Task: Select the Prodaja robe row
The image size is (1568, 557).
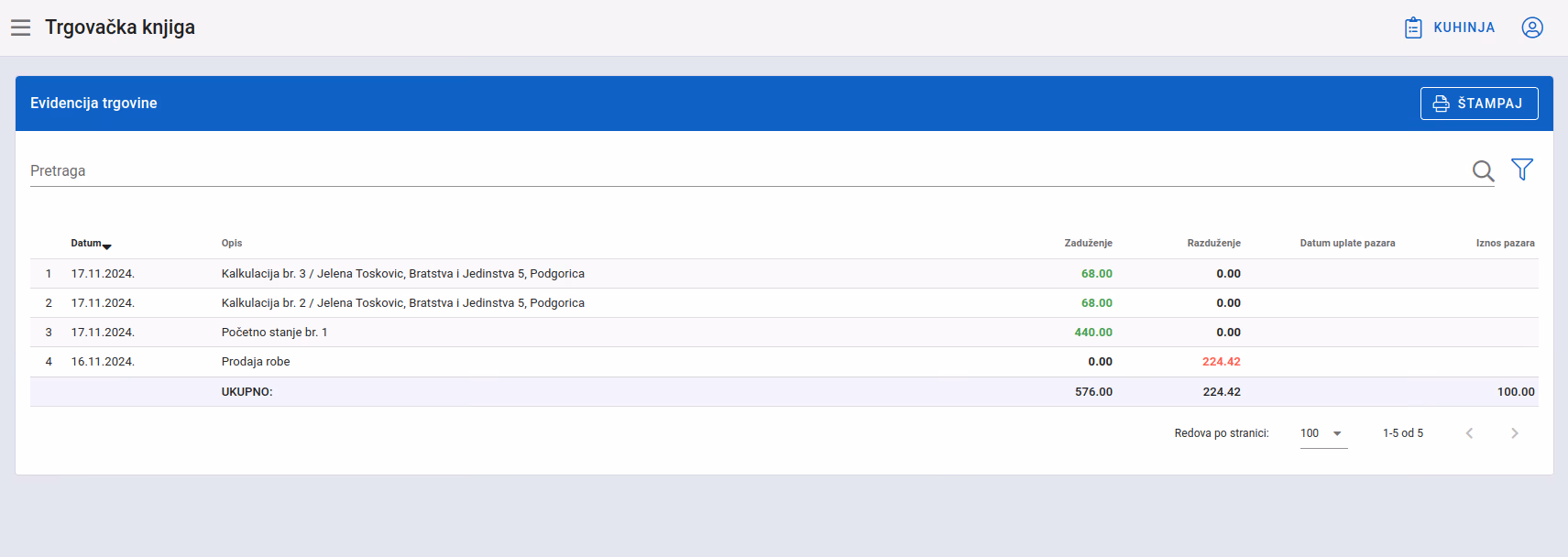Action: (x=784, y=362)
